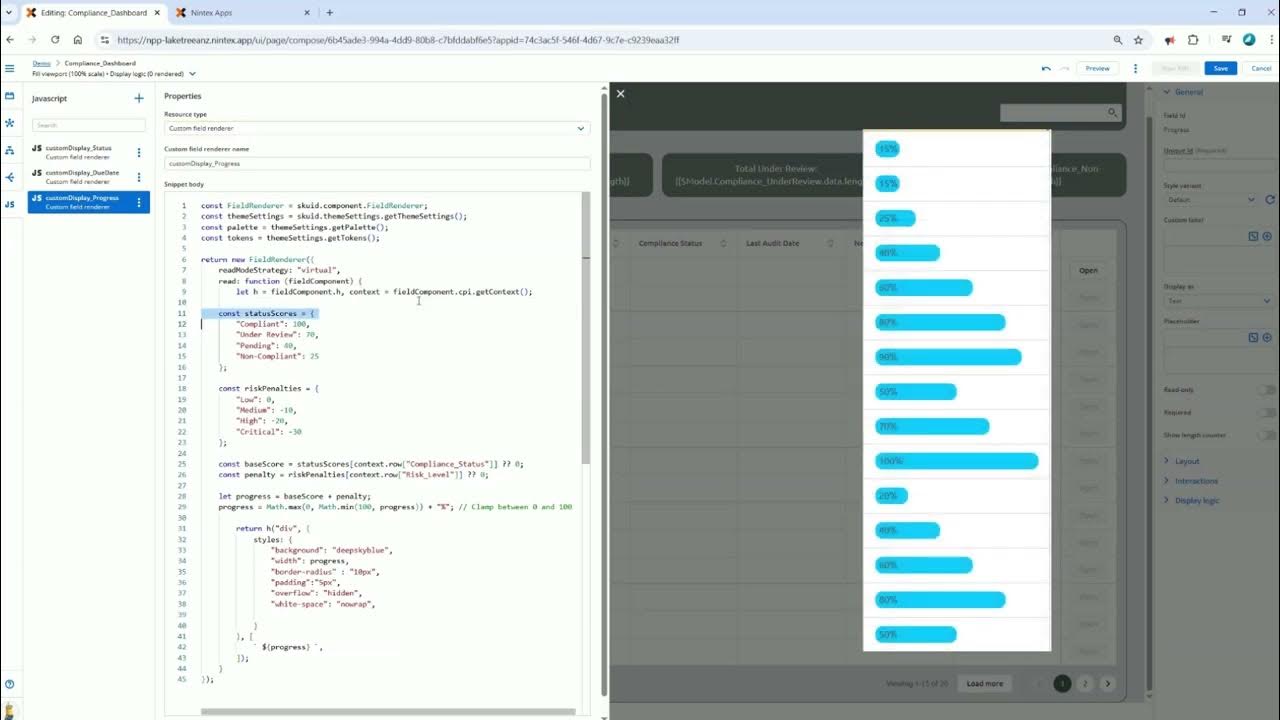Click the Save button
The width and height of the screenshot is (1280, 720).
[1220, 68]
